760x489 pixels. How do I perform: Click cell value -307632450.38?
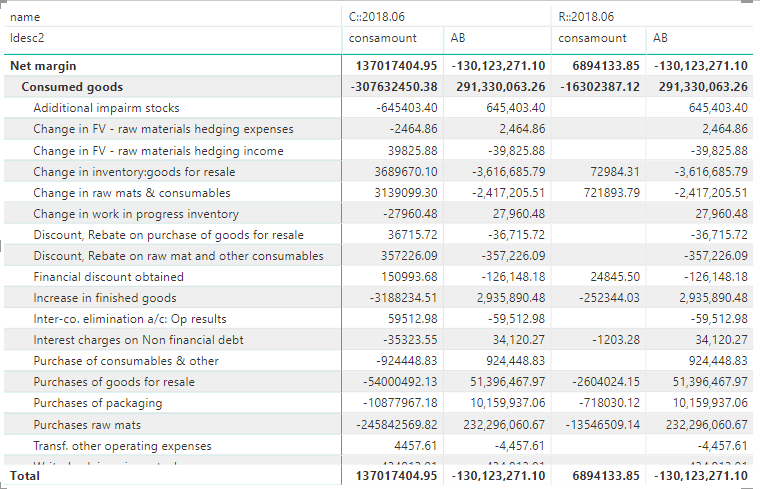394,87
